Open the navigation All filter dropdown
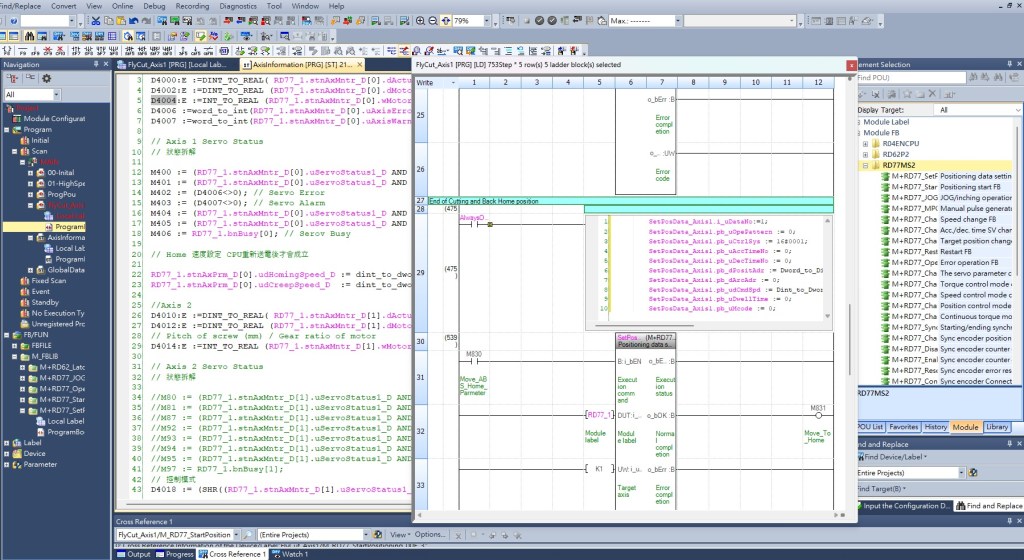 [56, 95]
